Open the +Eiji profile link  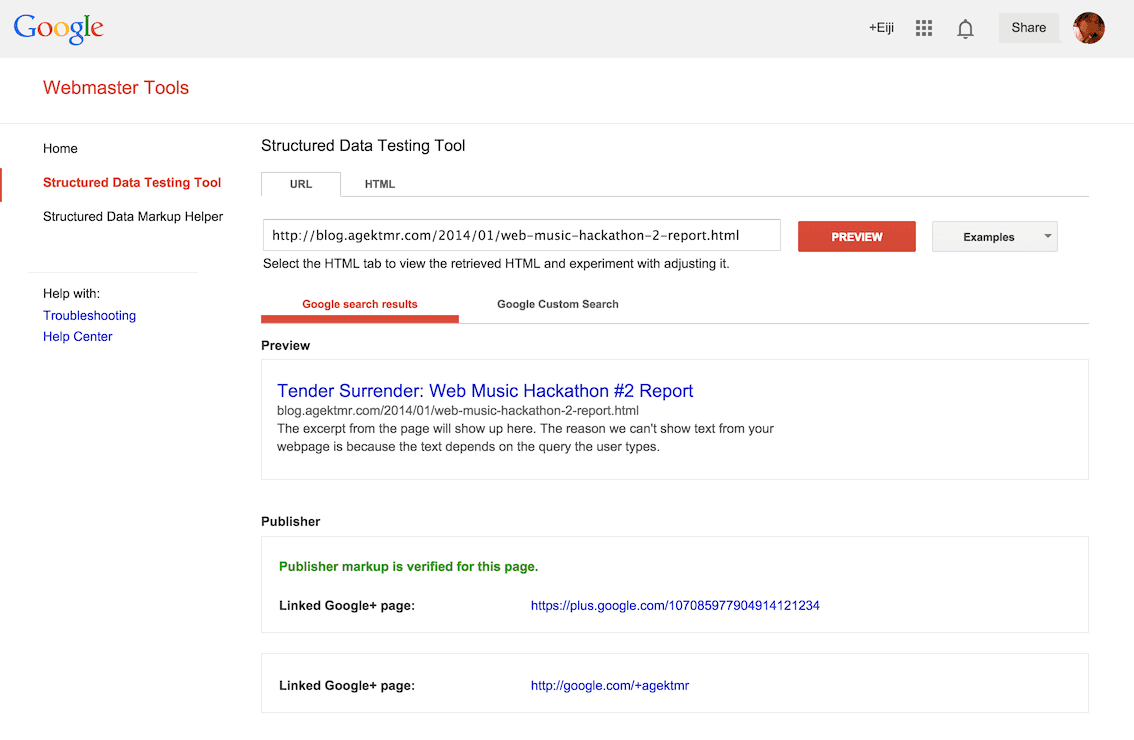881,29
